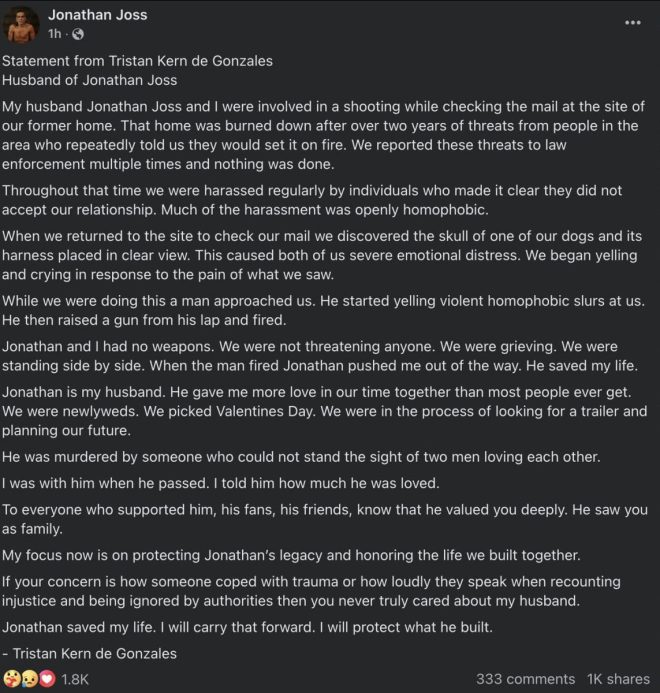Click the '- Tristan Kern de Gonzales' signature line
The width and height of the screenshot is (660, 693).
pos(89,654)
